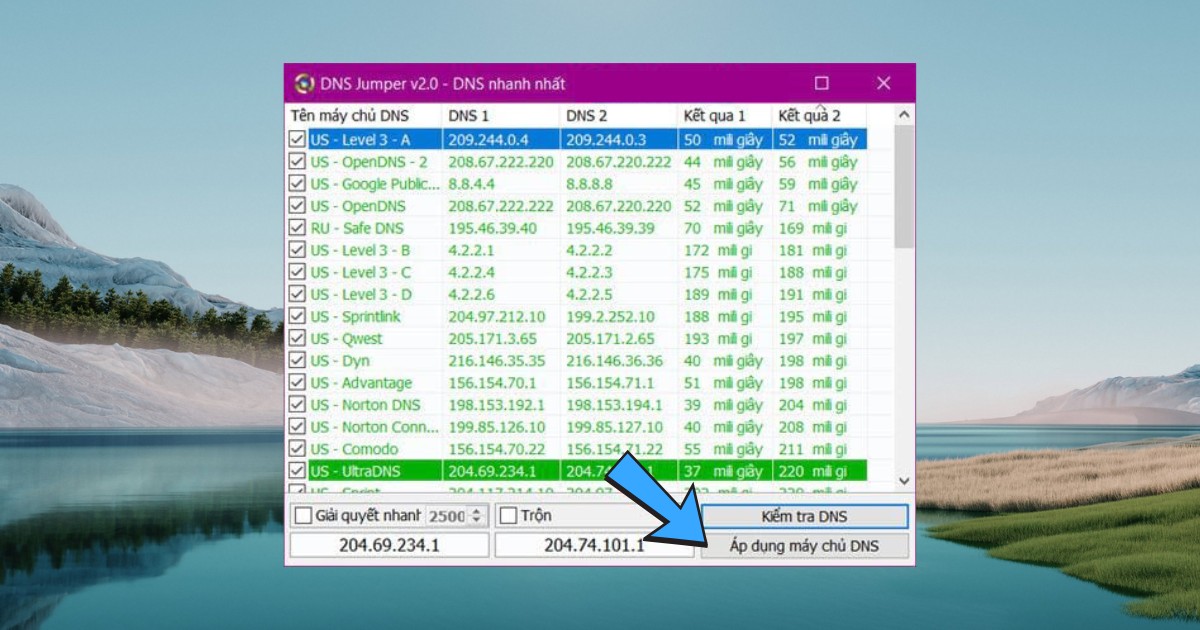1200x630 pixels.
Task: Toggle the US - Google Public checkbox
Action: (297, 184)
